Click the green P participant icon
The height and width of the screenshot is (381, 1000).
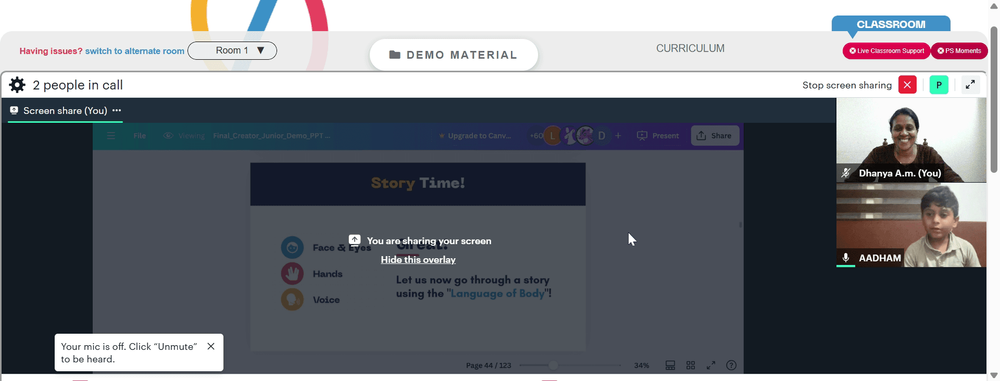click(x=939, y=85)
